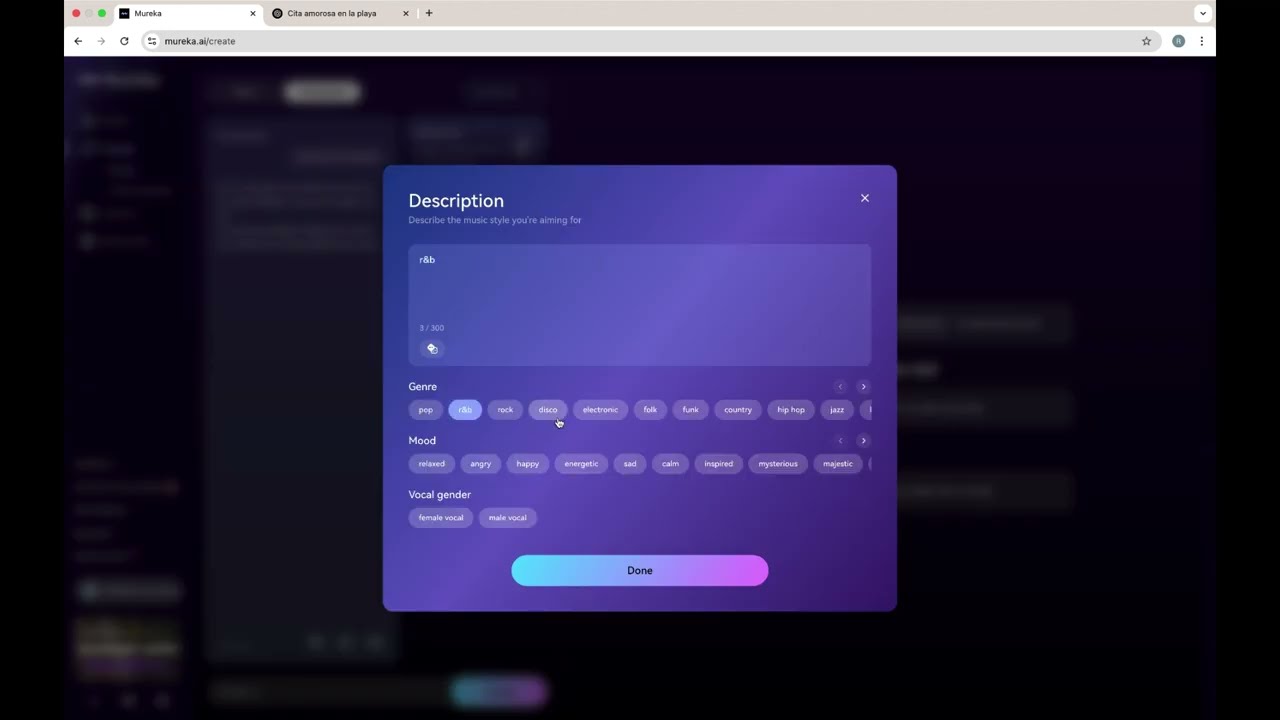Select the rock genre tag
This screenshot has height=720, width=1280.
point(505,410)
